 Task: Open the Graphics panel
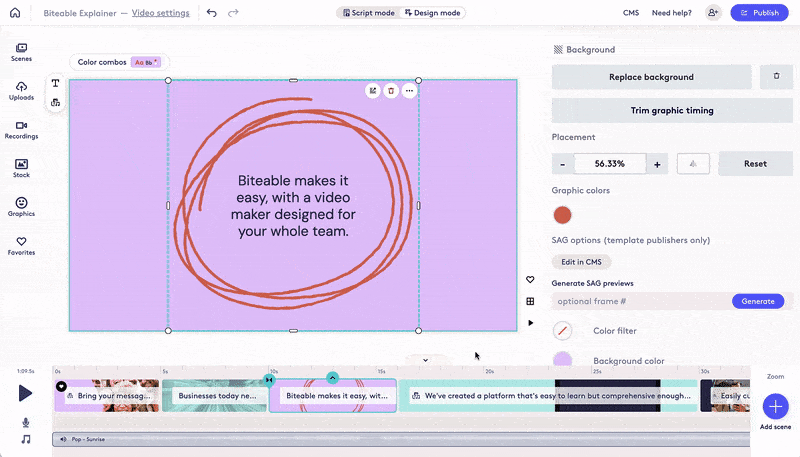(x=21, y=207)
